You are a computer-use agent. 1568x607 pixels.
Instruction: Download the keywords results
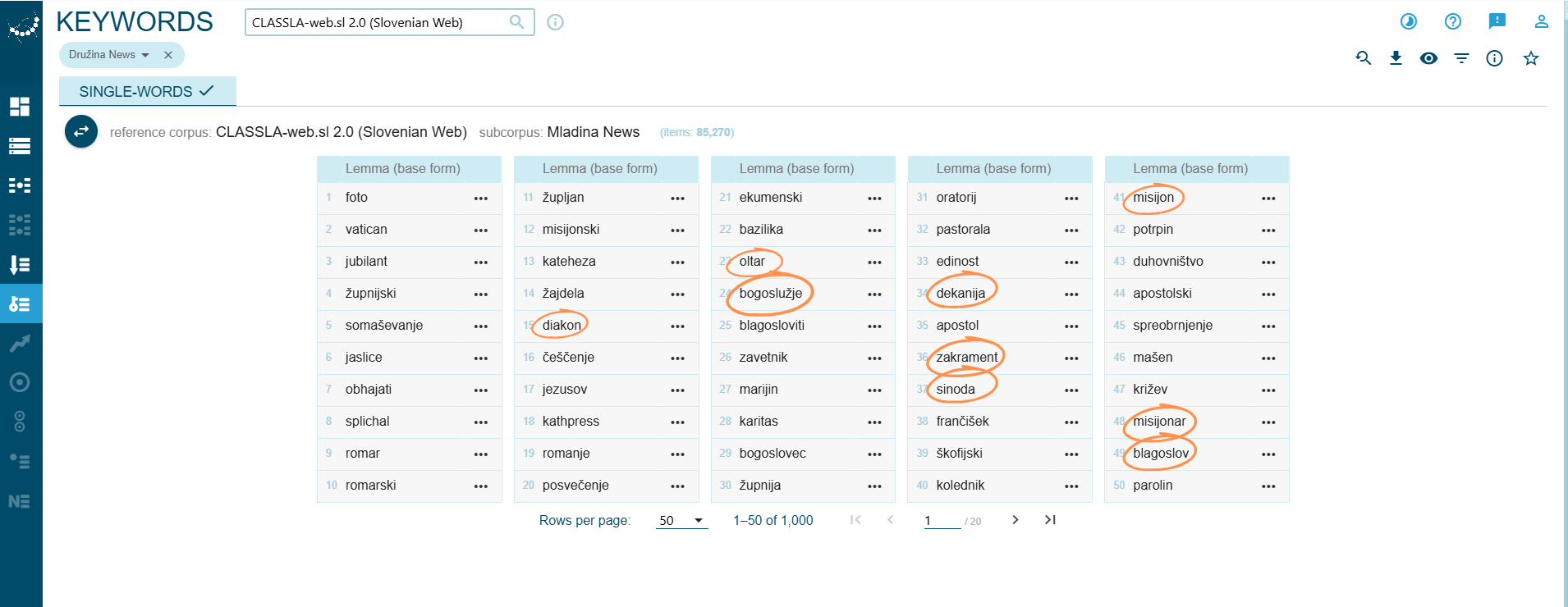pyautogui.click(x=1396, y=58)
